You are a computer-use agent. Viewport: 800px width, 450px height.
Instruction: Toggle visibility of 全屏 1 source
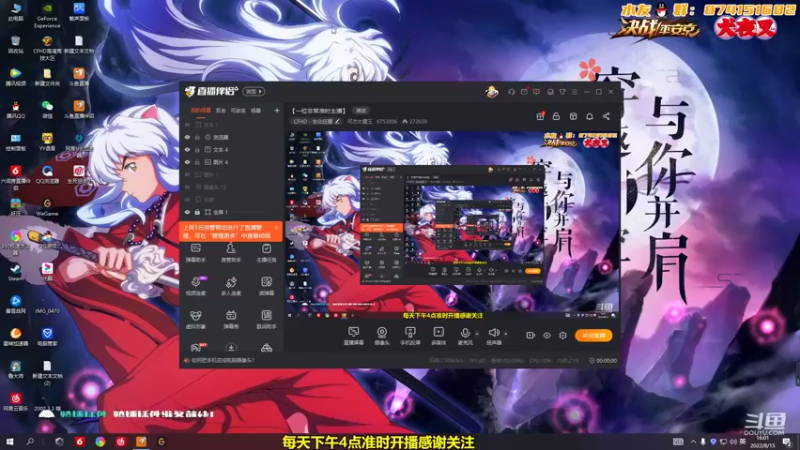[187, 212]
